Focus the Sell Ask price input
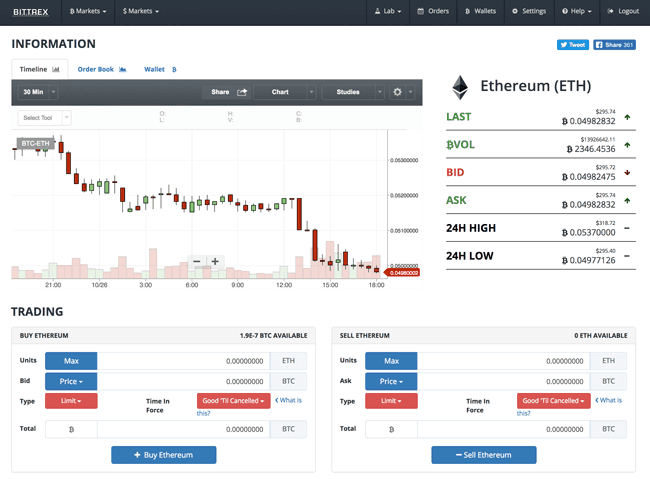Image resolution: width=650 pixels, height=479 pixels. point(503,381)
